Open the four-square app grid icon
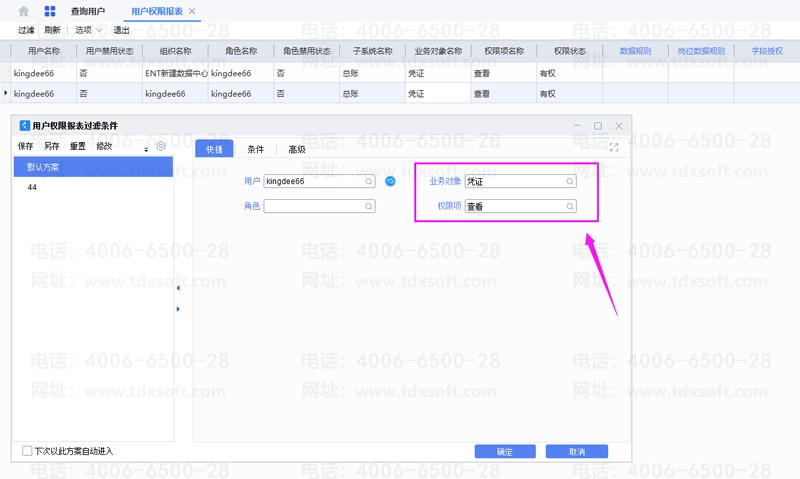This screenshot has width=800, height=479. point(49,11)
